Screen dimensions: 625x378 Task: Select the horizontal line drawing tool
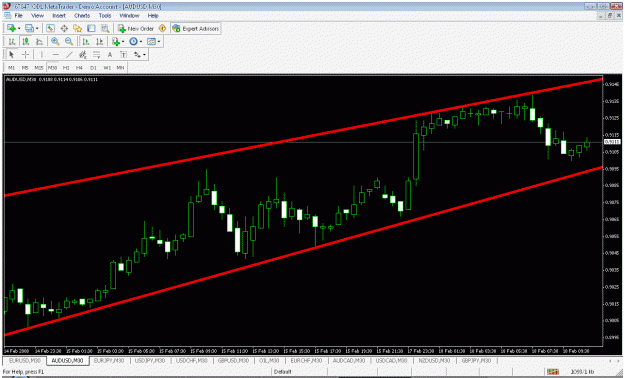coord(55,55)
